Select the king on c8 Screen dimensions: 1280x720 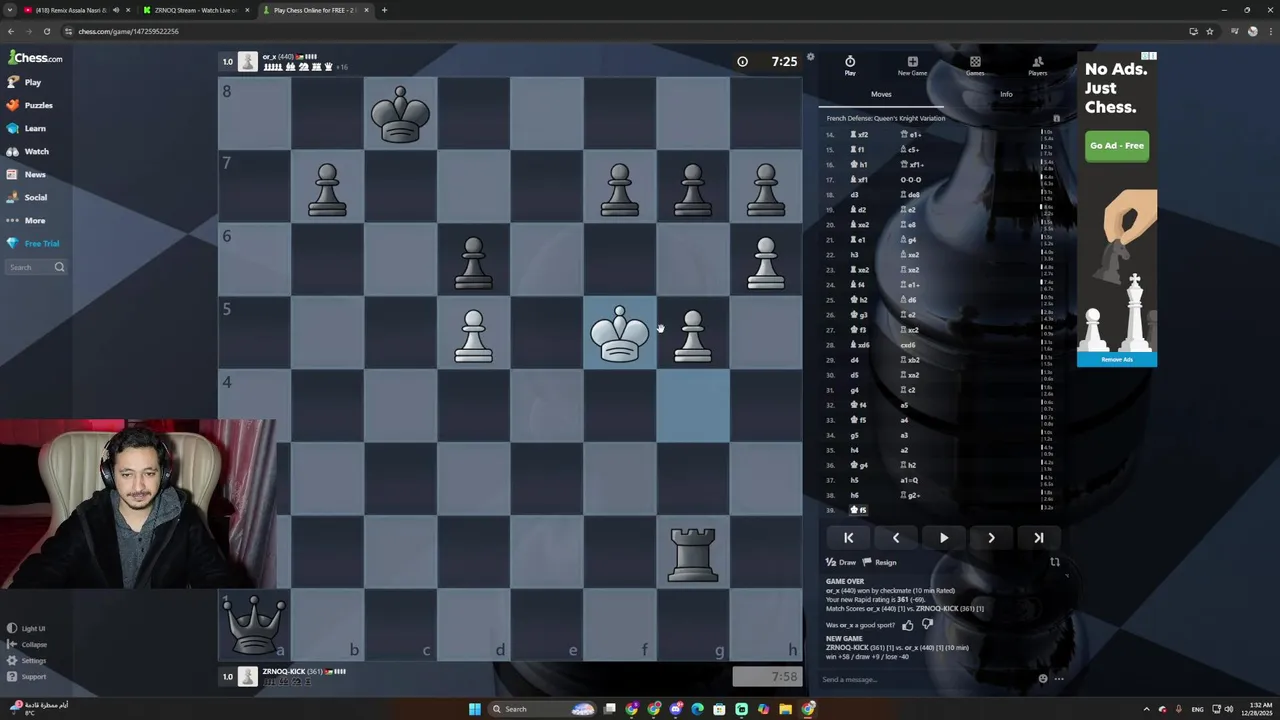[400, 113]
